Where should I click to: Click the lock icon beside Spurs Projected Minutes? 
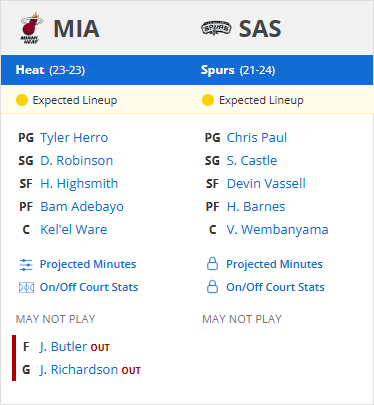tap(212, 264)
